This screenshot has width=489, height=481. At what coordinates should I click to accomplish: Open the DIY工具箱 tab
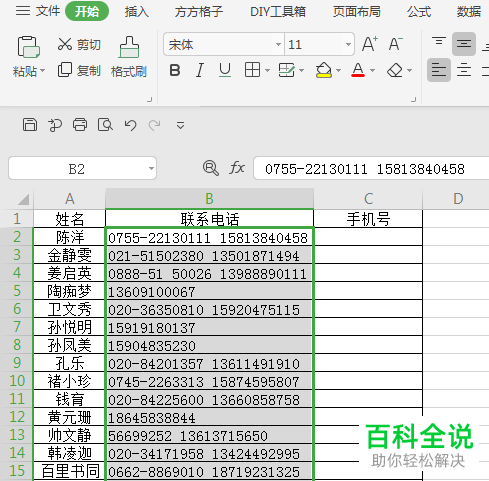[278, 12]
